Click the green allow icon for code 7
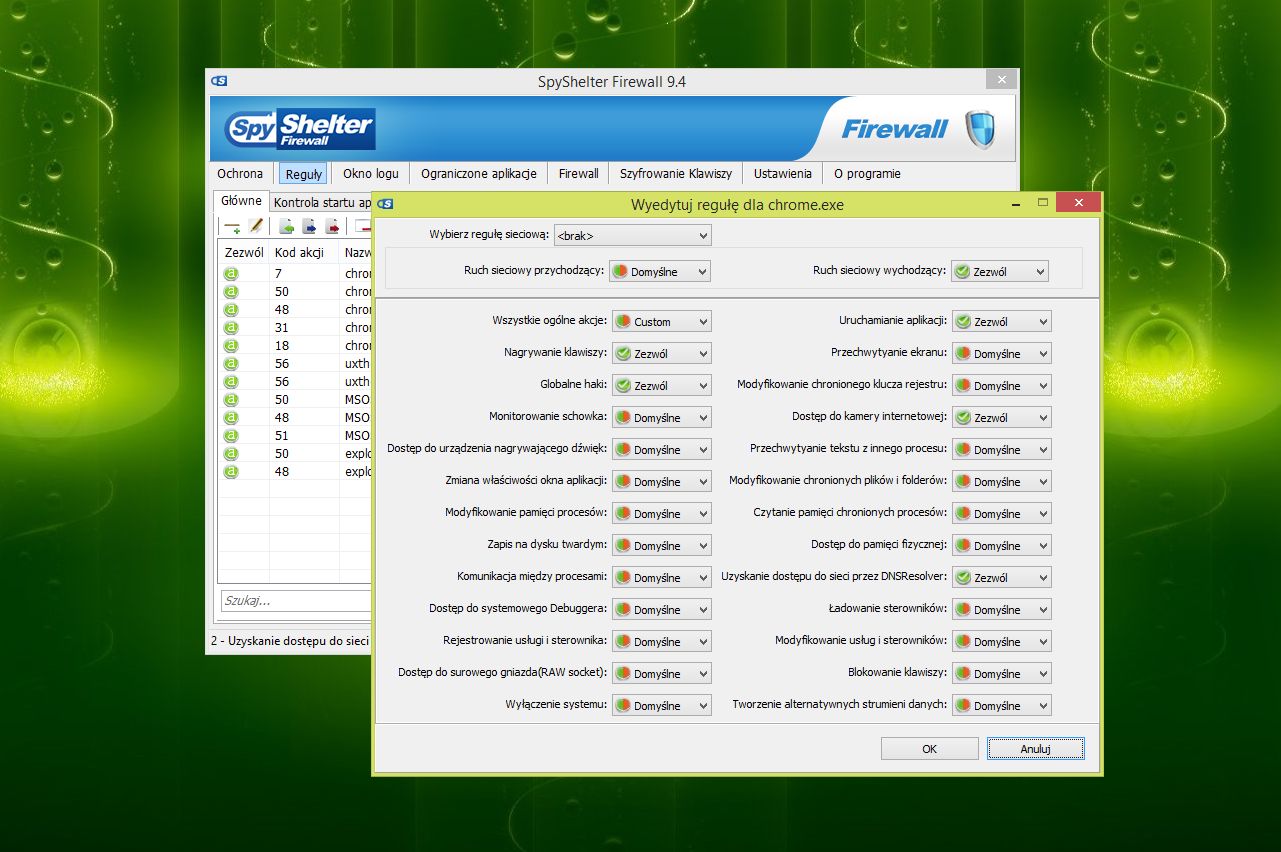This screenshot has width=1281, height=852. 232,274
